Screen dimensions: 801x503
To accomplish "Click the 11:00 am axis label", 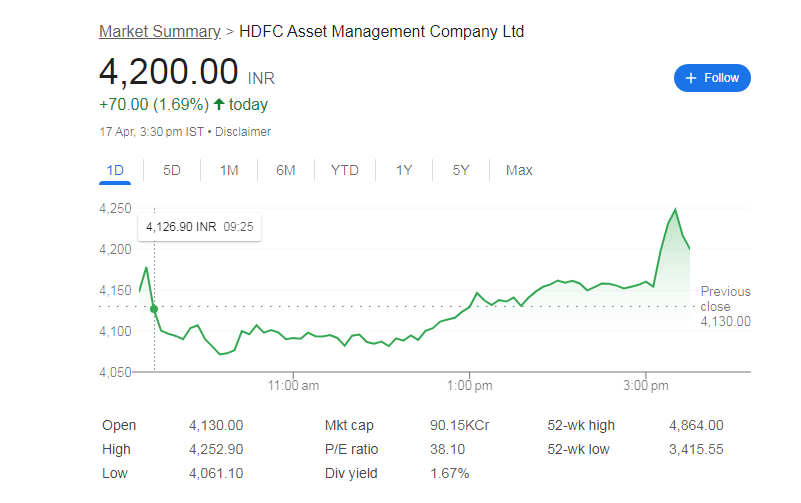I will point(293,386).
